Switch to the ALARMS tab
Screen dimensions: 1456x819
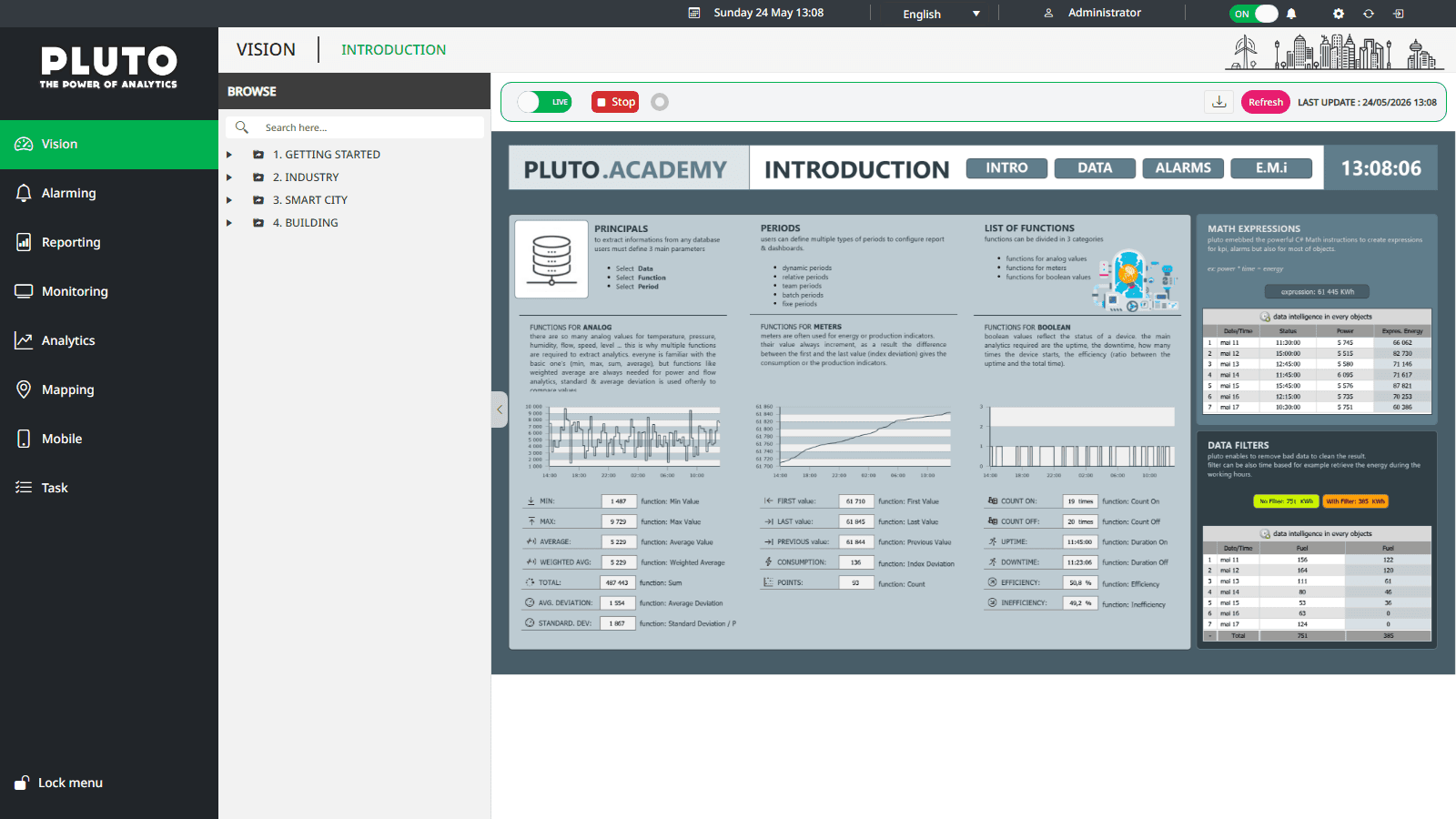[x=1183, y=168]
